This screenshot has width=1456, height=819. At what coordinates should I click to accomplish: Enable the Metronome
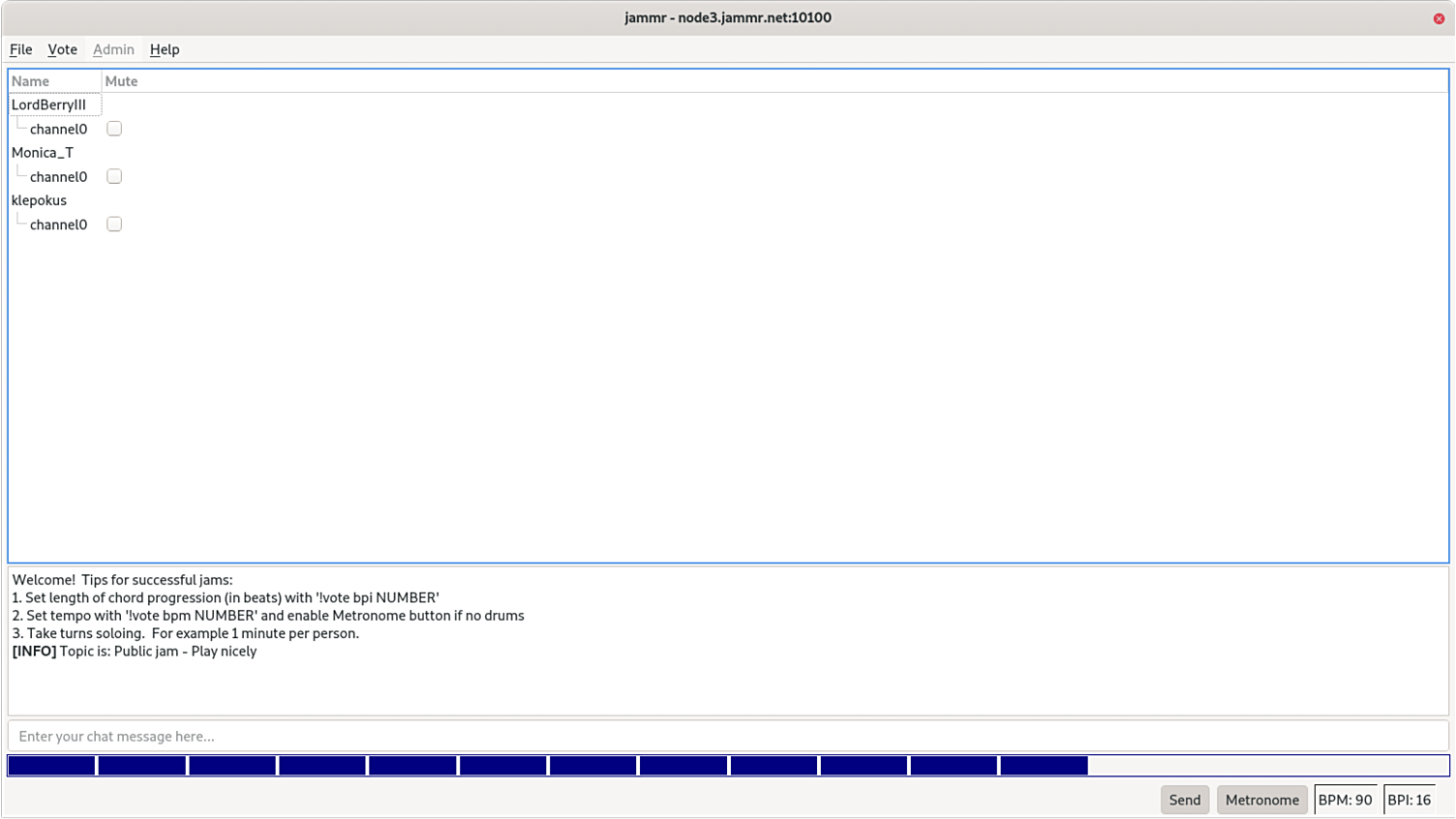pyautogui.click(x=1261, y=800)
